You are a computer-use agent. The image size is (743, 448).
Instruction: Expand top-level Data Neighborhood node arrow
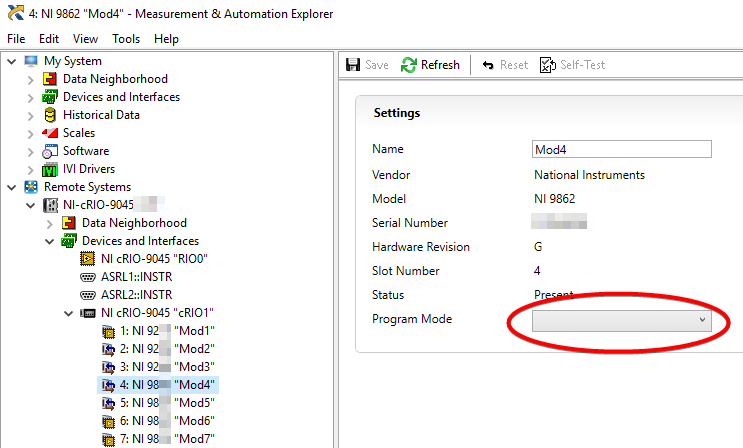point(31,79)
